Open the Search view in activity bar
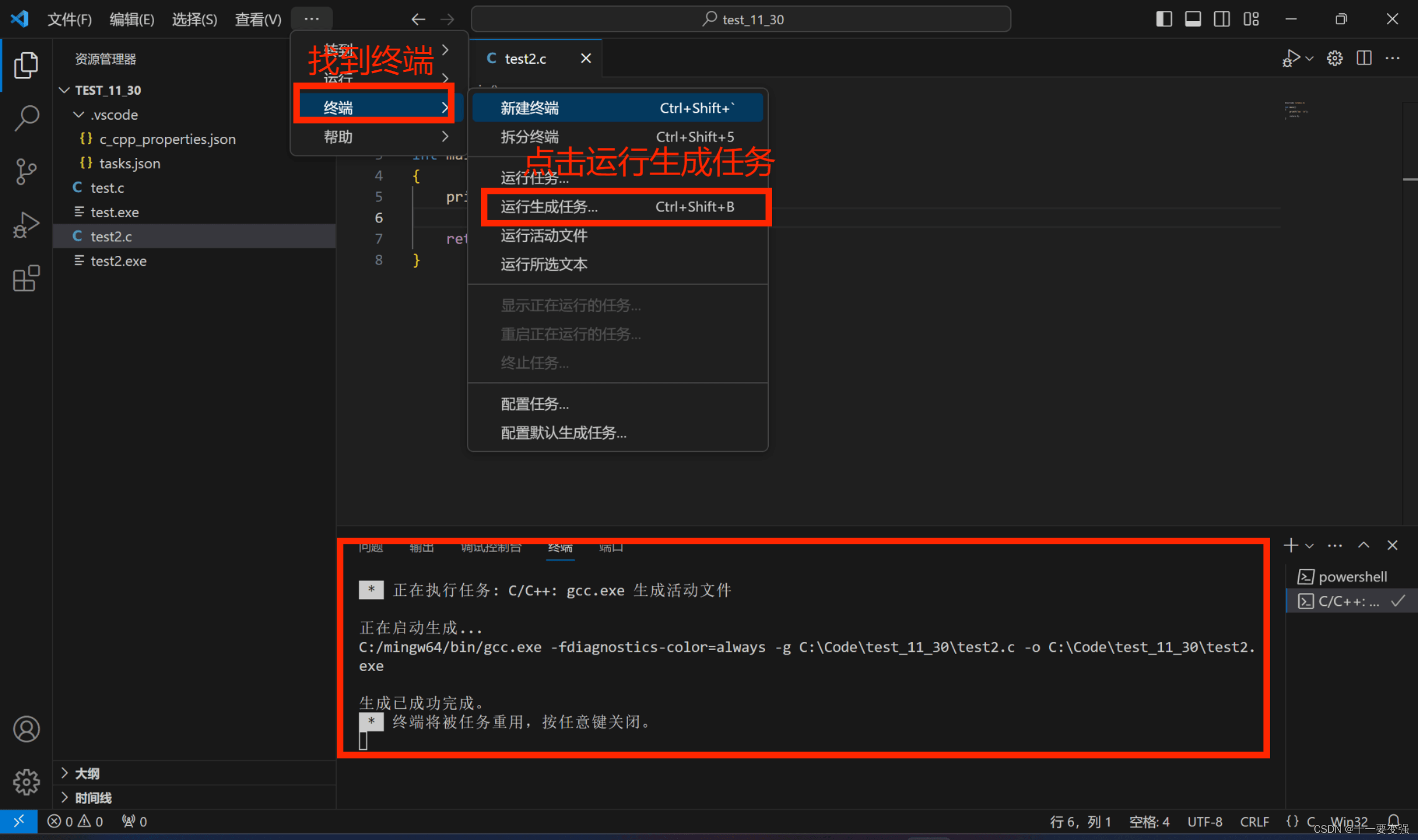This screenshot has width=1418, height=840. pyautogui.click(x=26, y=118)
